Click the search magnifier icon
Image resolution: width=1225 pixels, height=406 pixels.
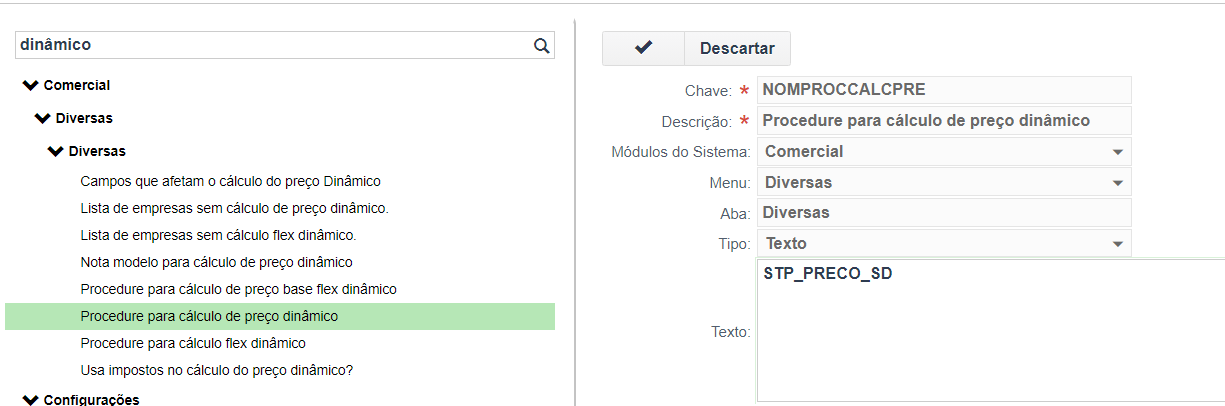tap(541, 45)
